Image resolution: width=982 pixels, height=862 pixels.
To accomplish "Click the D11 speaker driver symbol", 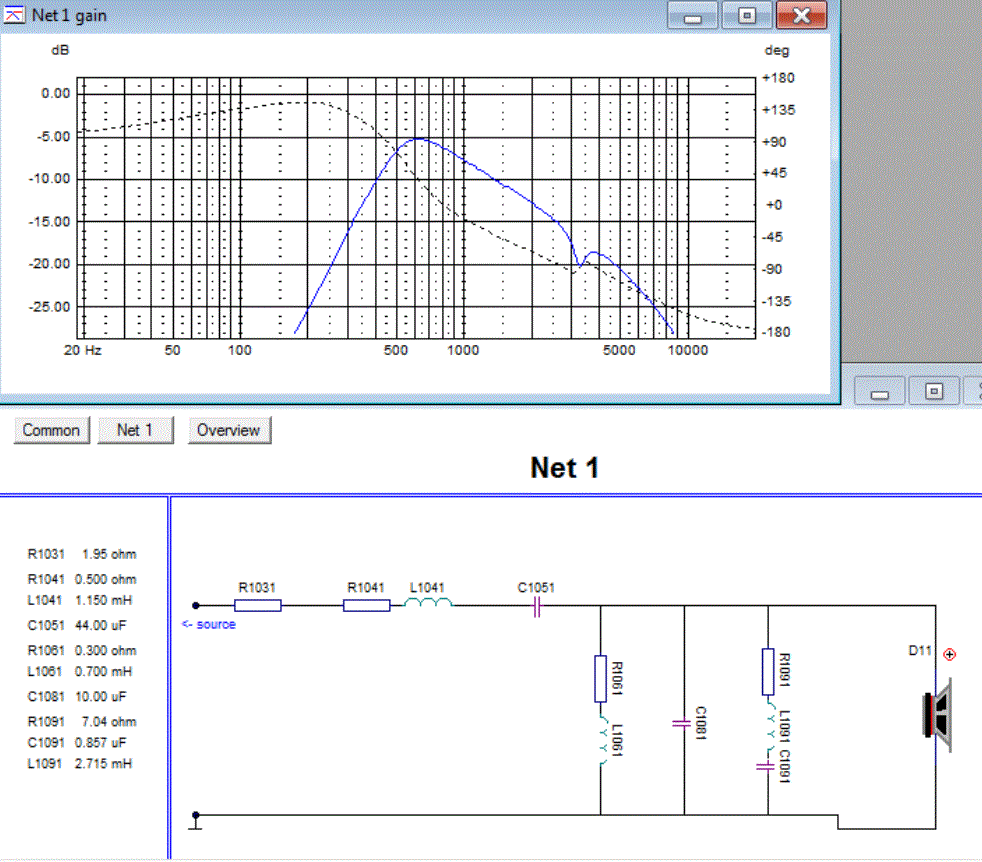I will tap(938, 715).
